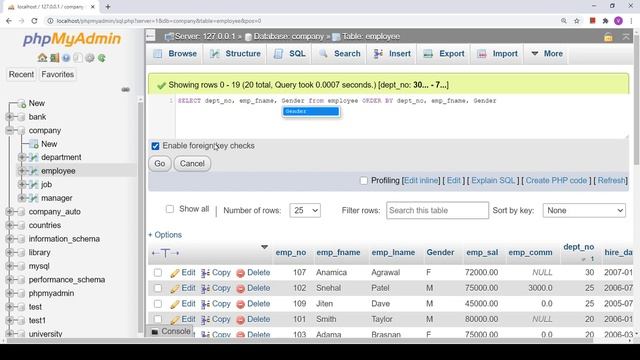The height and width of the screenshot is (360, 640).
Task: Open Number of rows dropdown
Action: [305, 211]
